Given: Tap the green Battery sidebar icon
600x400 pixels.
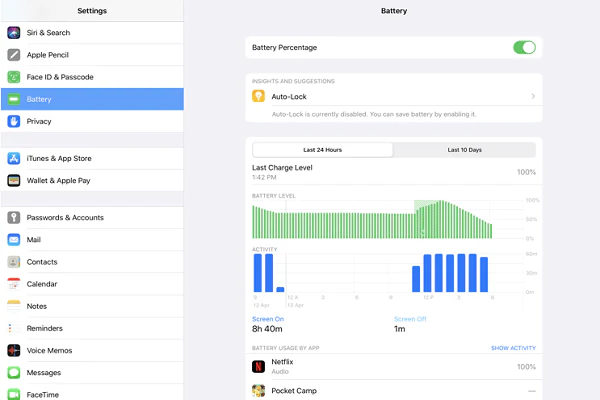Looking at the screenshot, I should pos(14,99).
